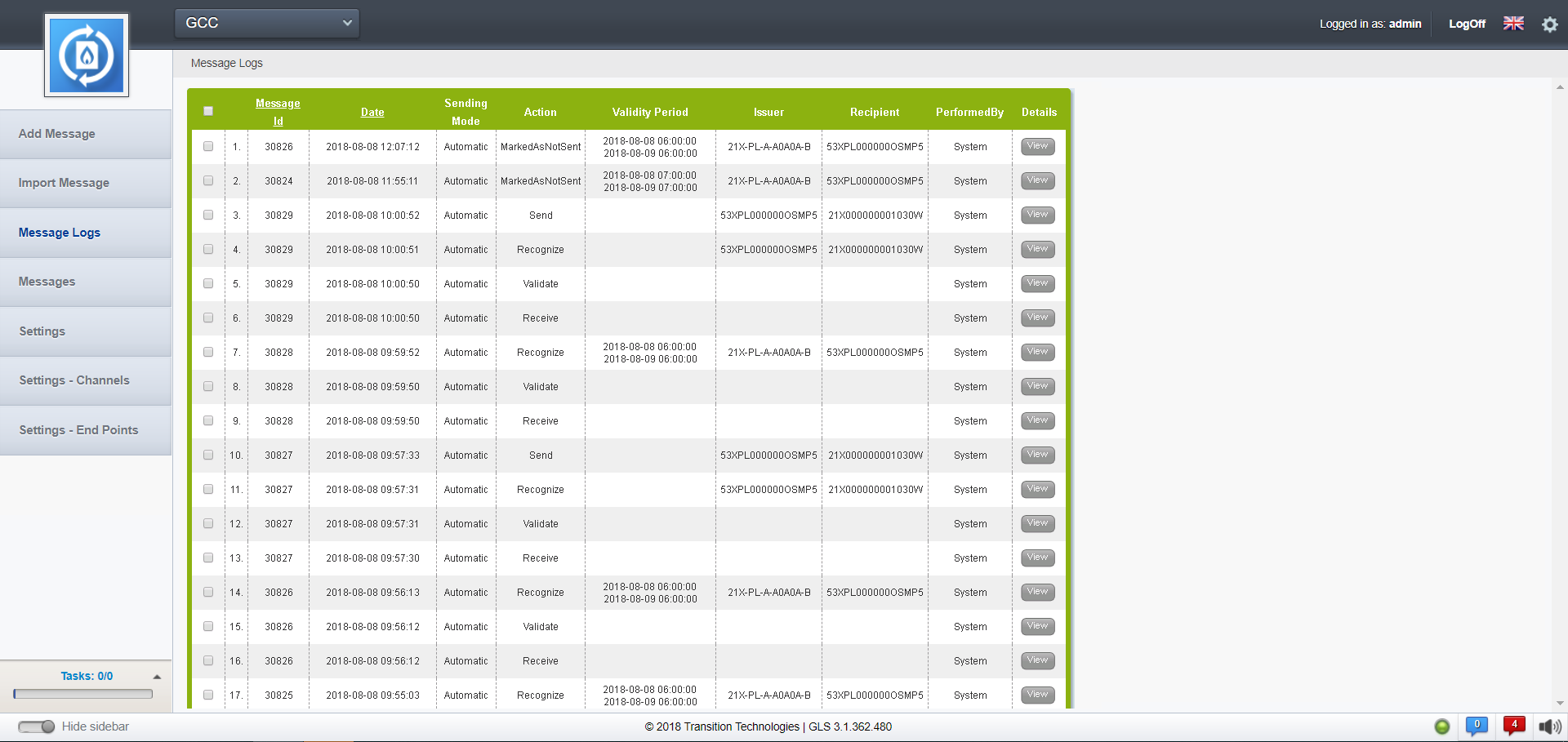
Task: Go to Settings - Channels menu item
Action: (x=74, y=380)
